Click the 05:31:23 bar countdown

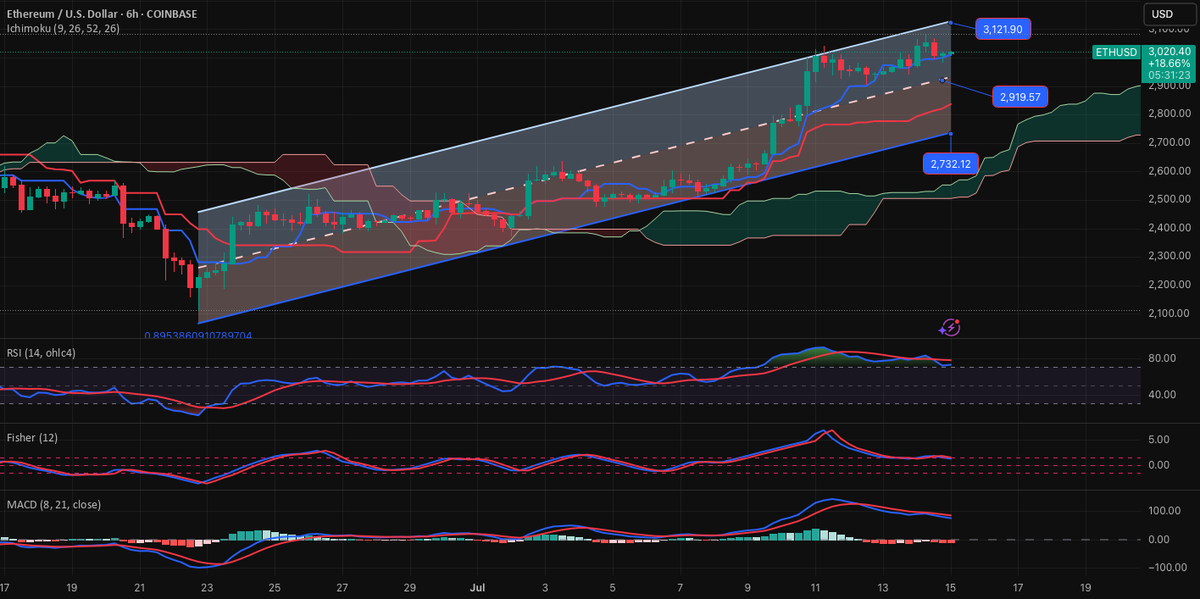(1169, 75)
